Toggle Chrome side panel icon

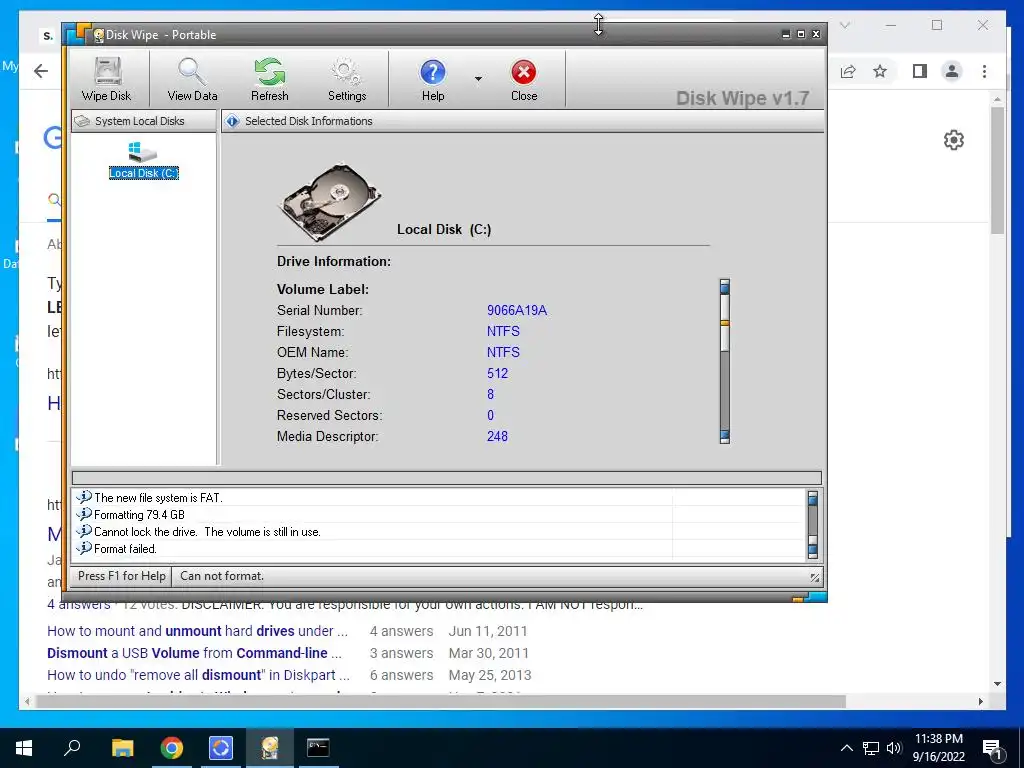pos(920,71)
